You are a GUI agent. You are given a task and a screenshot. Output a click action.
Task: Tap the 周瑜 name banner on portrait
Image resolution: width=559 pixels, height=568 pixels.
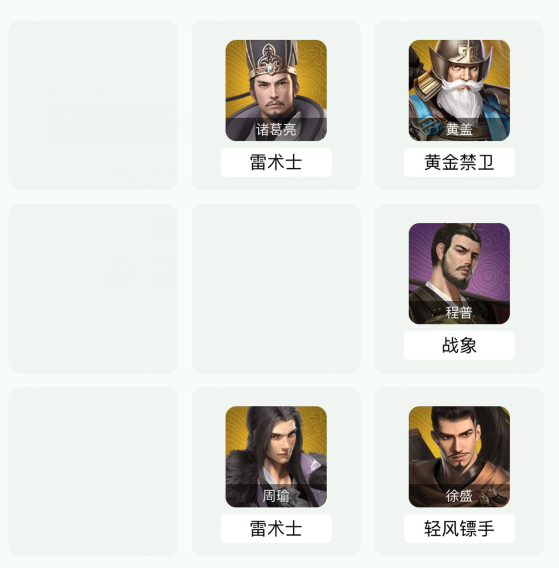pyautogui.click(x=276, y=496)
